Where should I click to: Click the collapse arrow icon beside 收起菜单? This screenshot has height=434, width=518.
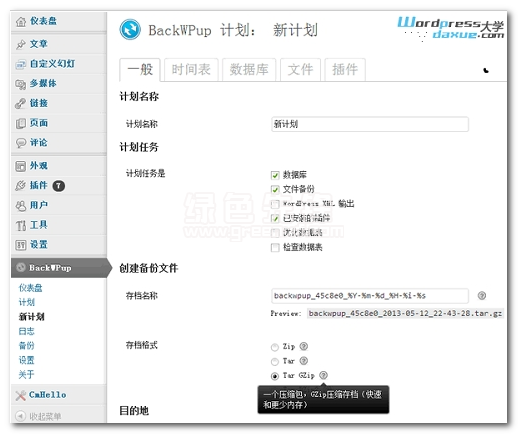click(x=21, y=416)
